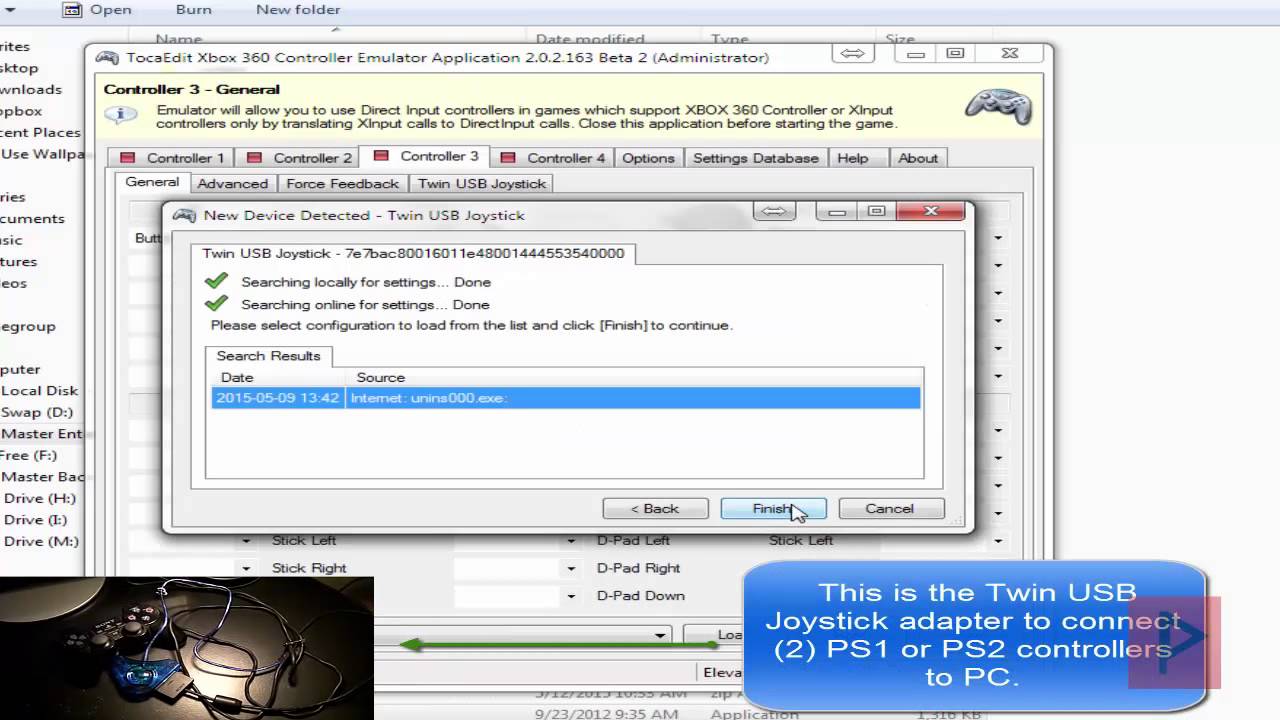Screen dimensions: 1280x720
Task: Open the Settings Database tab
Action: click(x=756, y=158)
